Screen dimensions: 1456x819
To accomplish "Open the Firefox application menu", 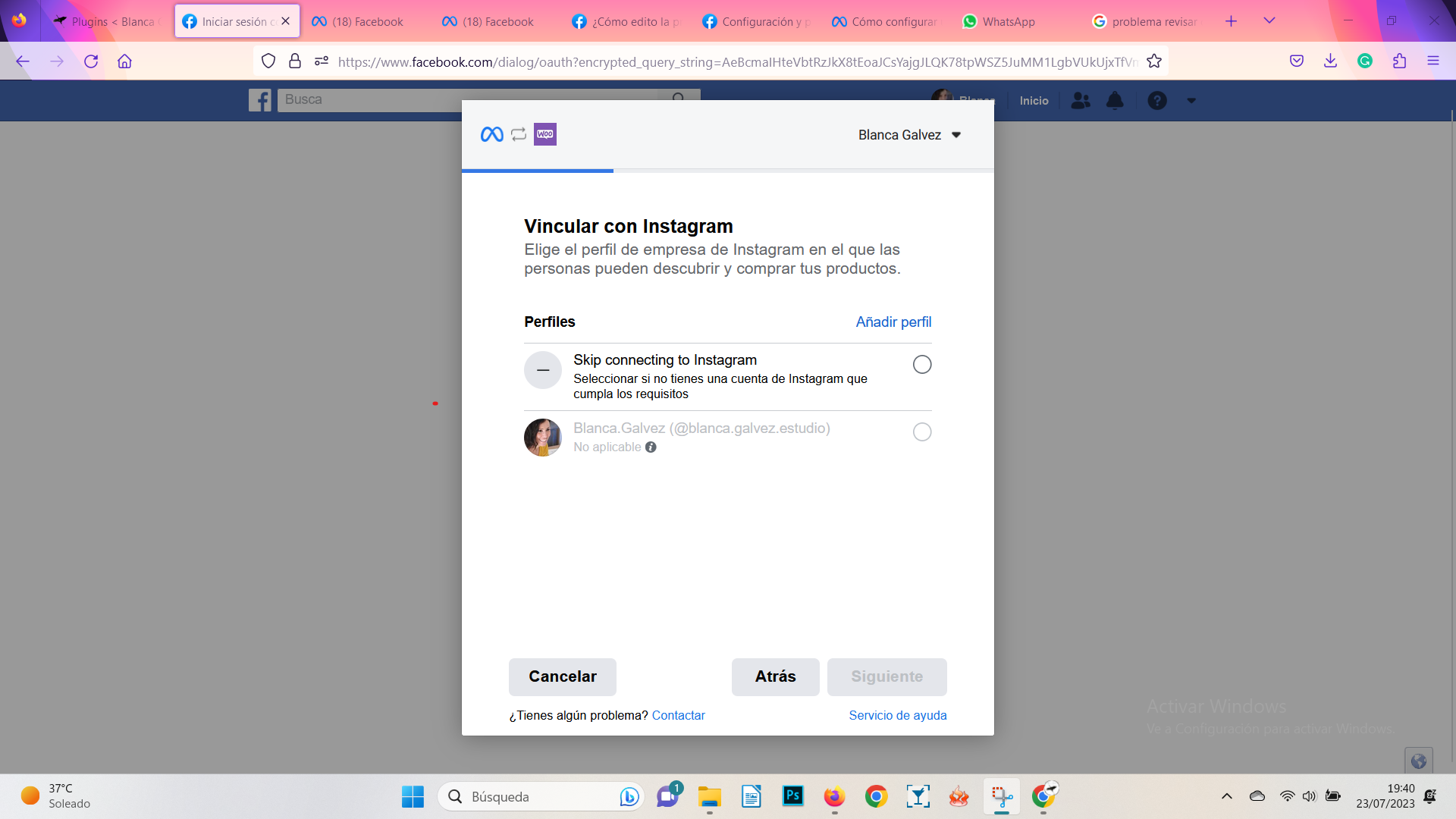I will tap(1432, 61).
